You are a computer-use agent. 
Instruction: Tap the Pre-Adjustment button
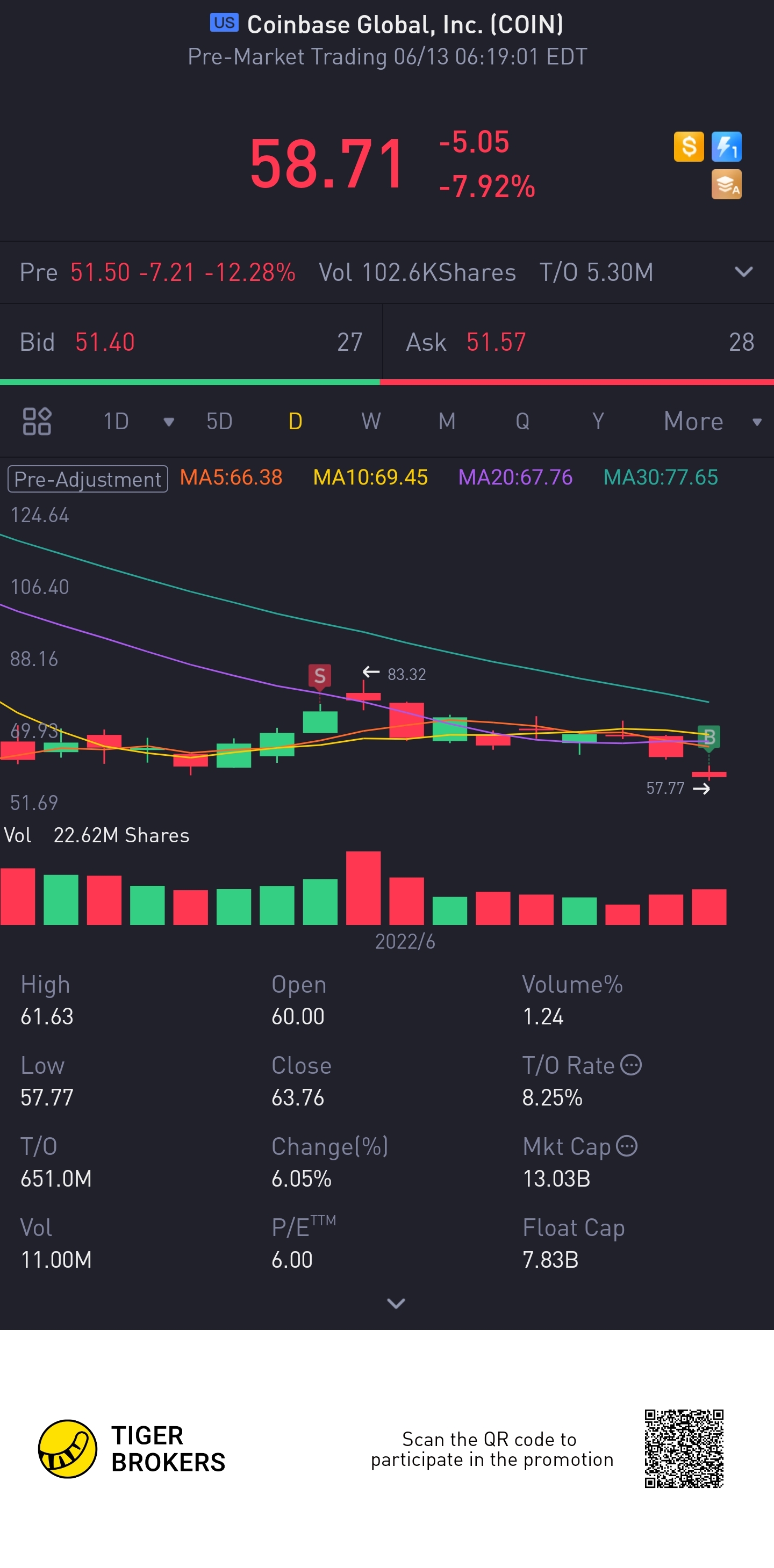88,479
